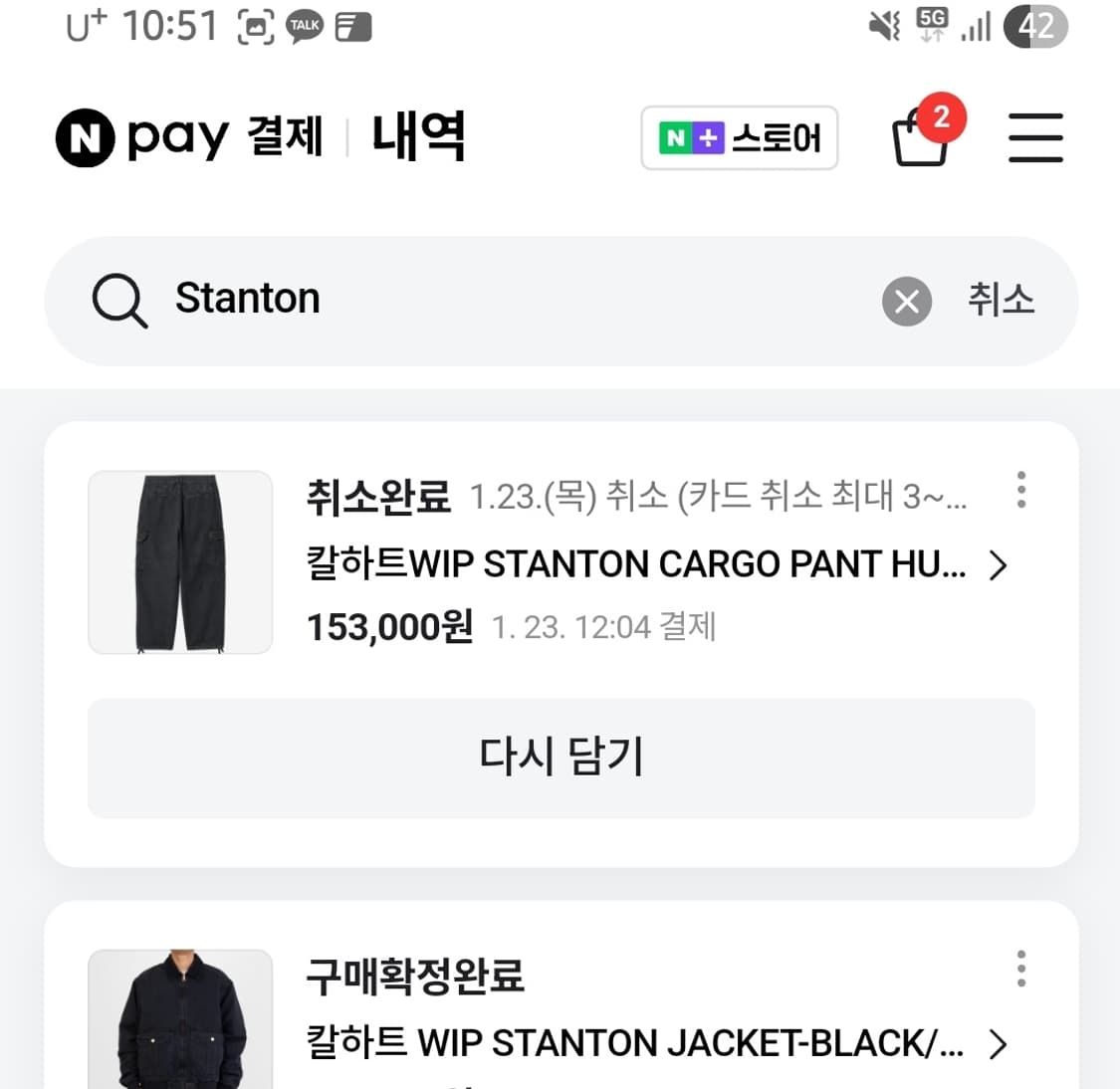Screen dimensions: 1120x1089
Task: Open the N+ 스토어 badge
Action: (739, 138)
